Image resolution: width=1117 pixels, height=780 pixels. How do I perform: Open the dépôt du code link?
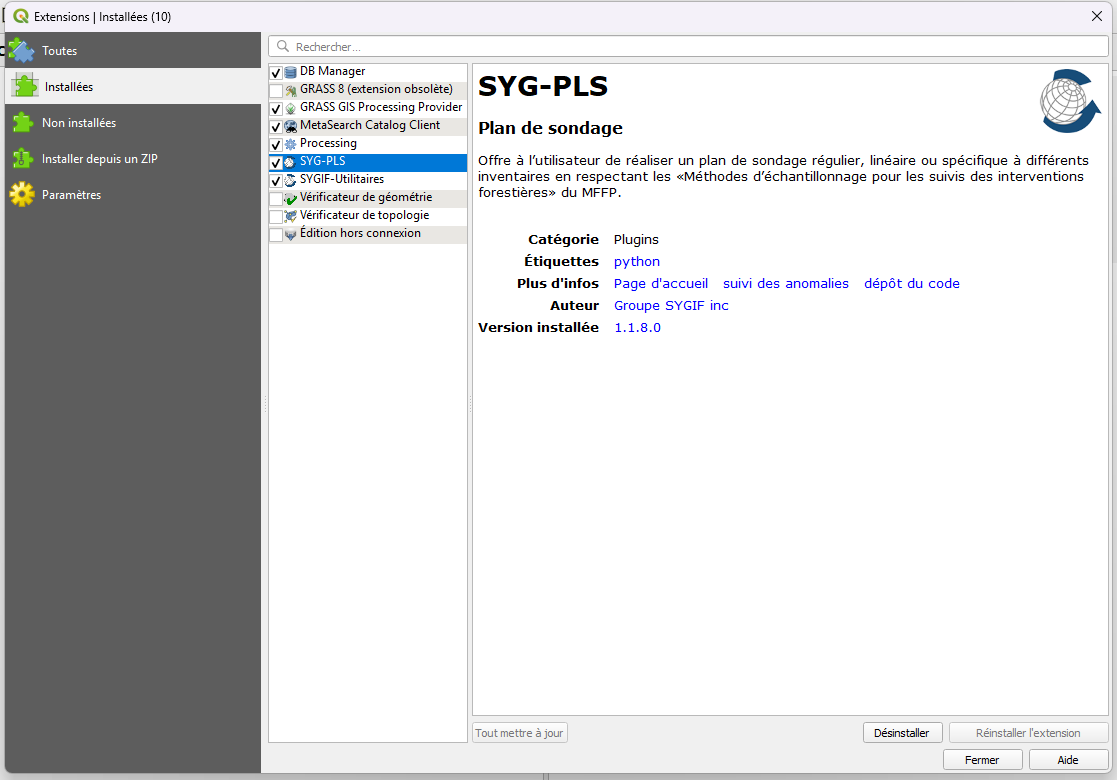911,284
